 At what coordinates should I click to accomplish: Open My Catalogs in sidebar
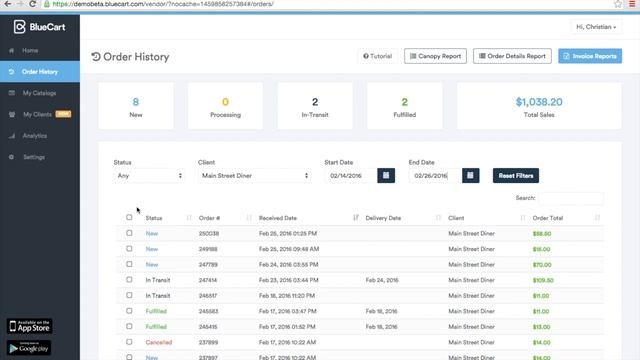(x=40, y=93)
